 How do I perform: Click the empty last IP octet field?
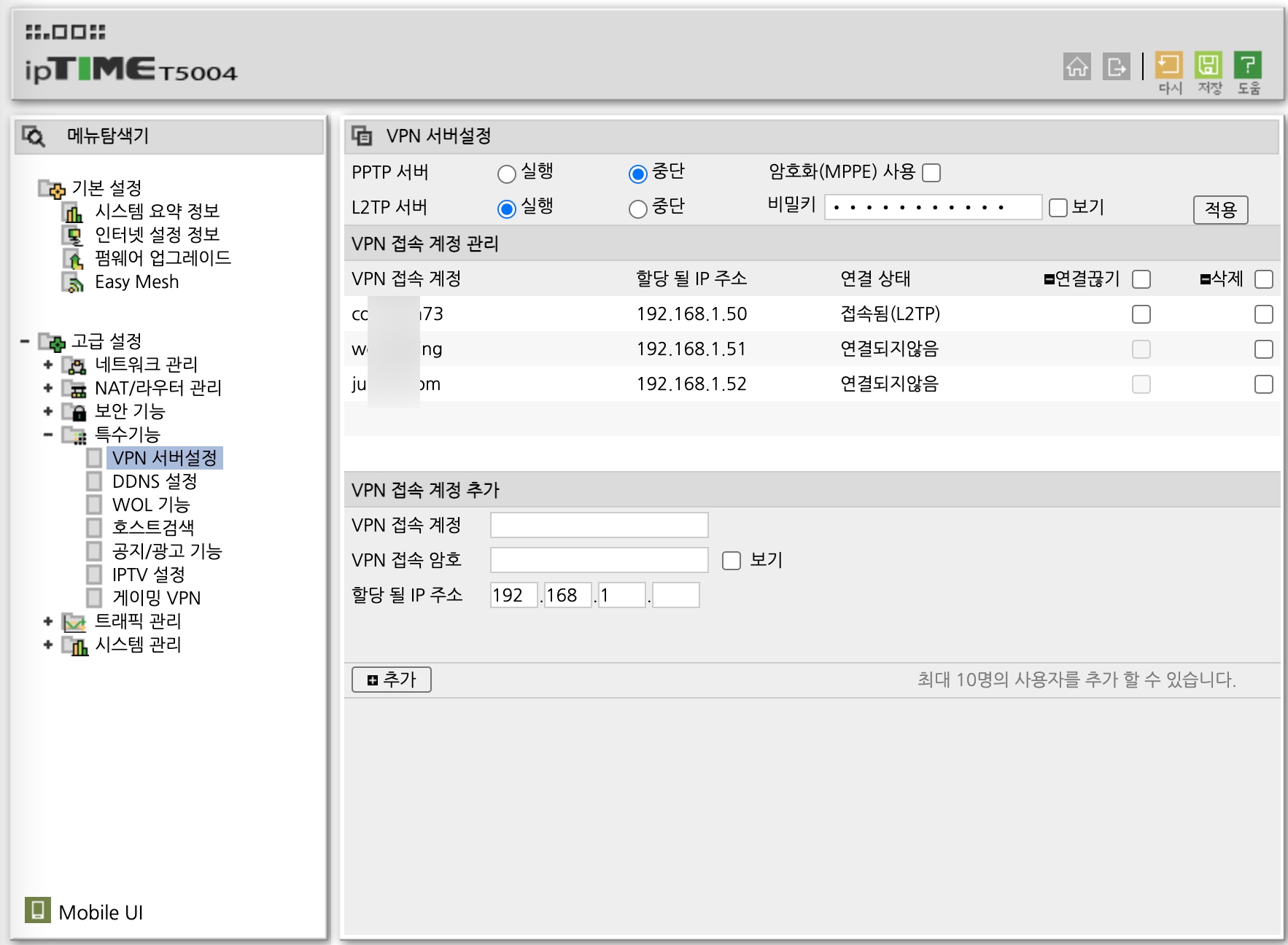(x=676, y=595)
